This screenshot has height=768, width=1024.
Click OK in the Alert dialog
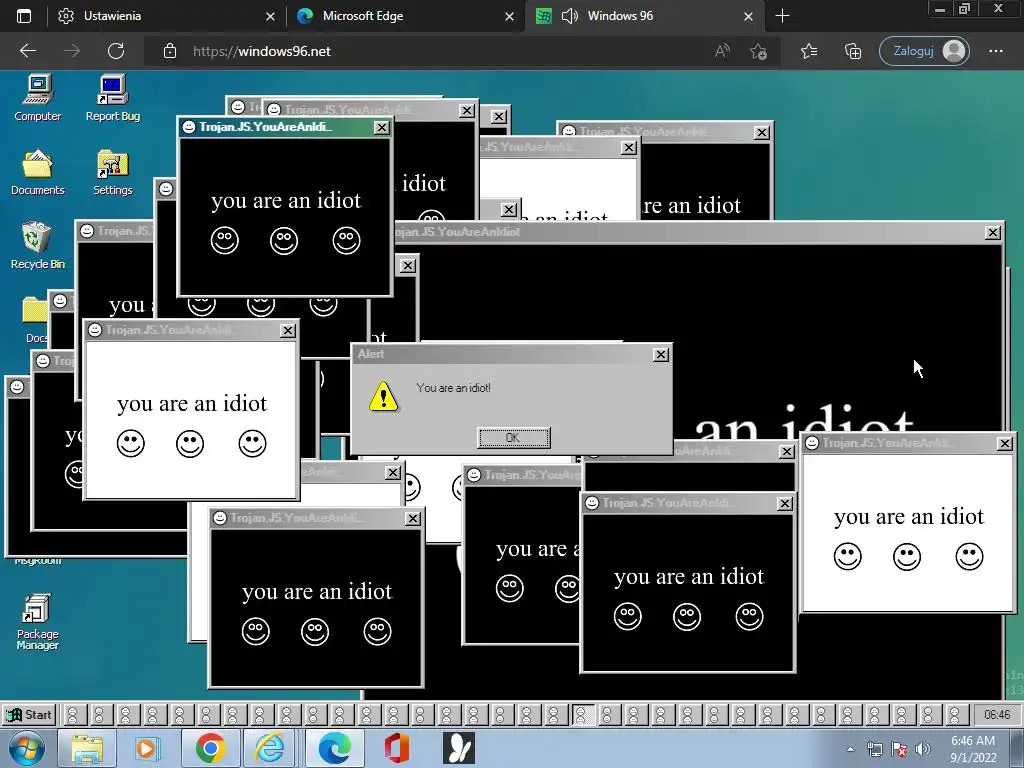click(x=513, y=438)
